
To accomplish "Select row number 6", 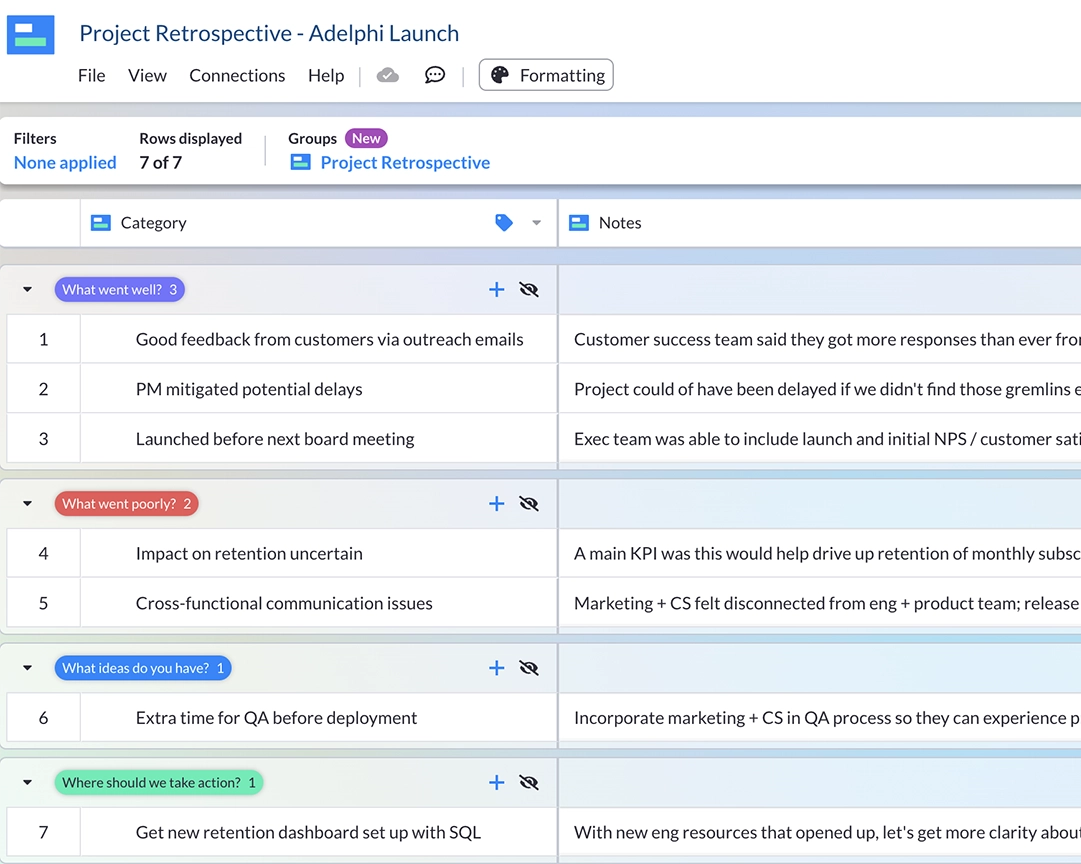I will click(x=43, y=718).
